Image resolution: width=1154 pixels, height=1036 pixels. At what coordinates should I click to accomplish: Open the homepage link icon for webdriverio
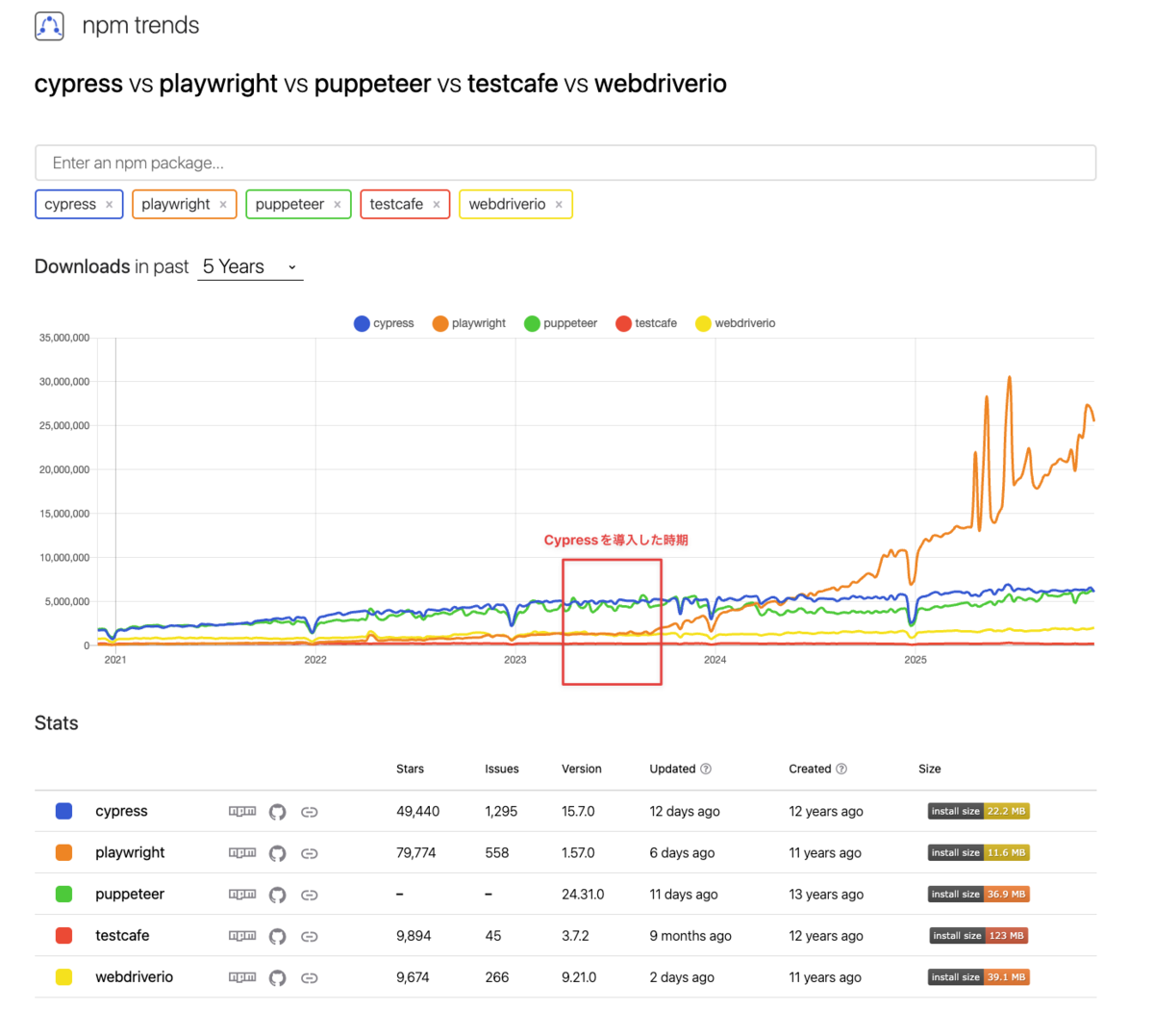click(310, 977)
